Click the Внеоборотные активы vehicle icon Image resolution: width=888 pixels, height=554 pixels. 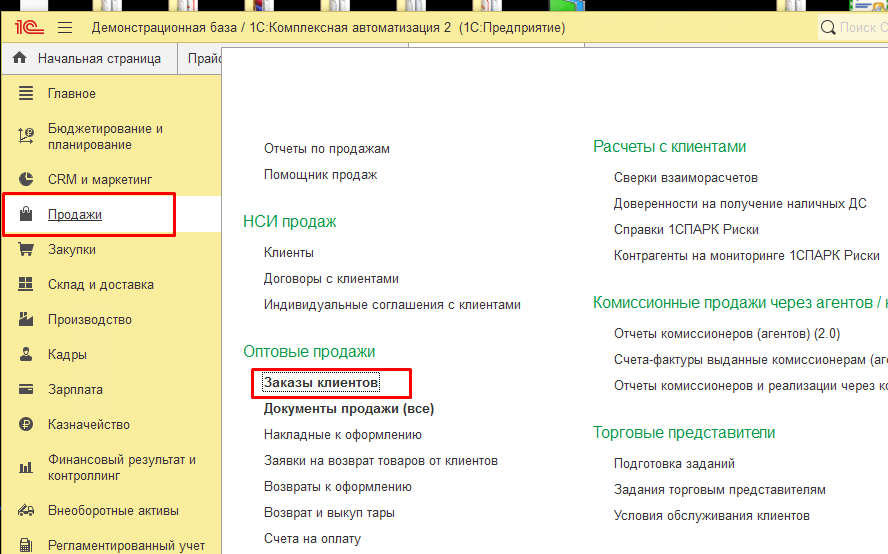pyautogui.click(x=26, y=510)
